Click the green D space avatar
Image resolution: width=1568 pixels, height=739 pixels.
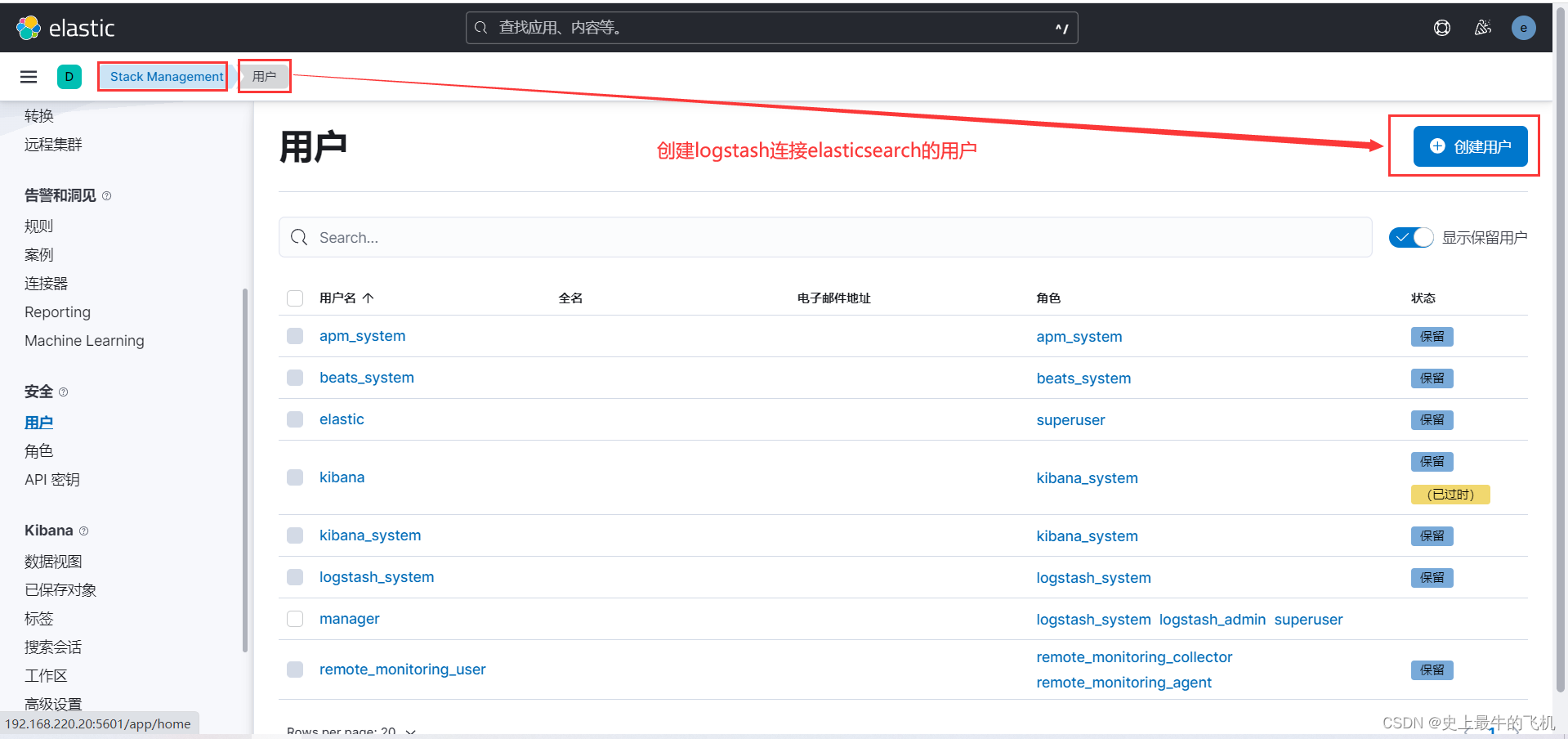coord(69,77)
